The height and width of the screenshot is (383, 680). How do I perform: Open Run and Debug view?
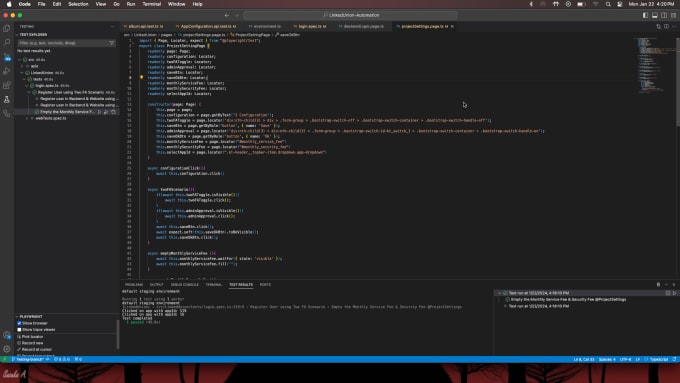tap(7, 71)
